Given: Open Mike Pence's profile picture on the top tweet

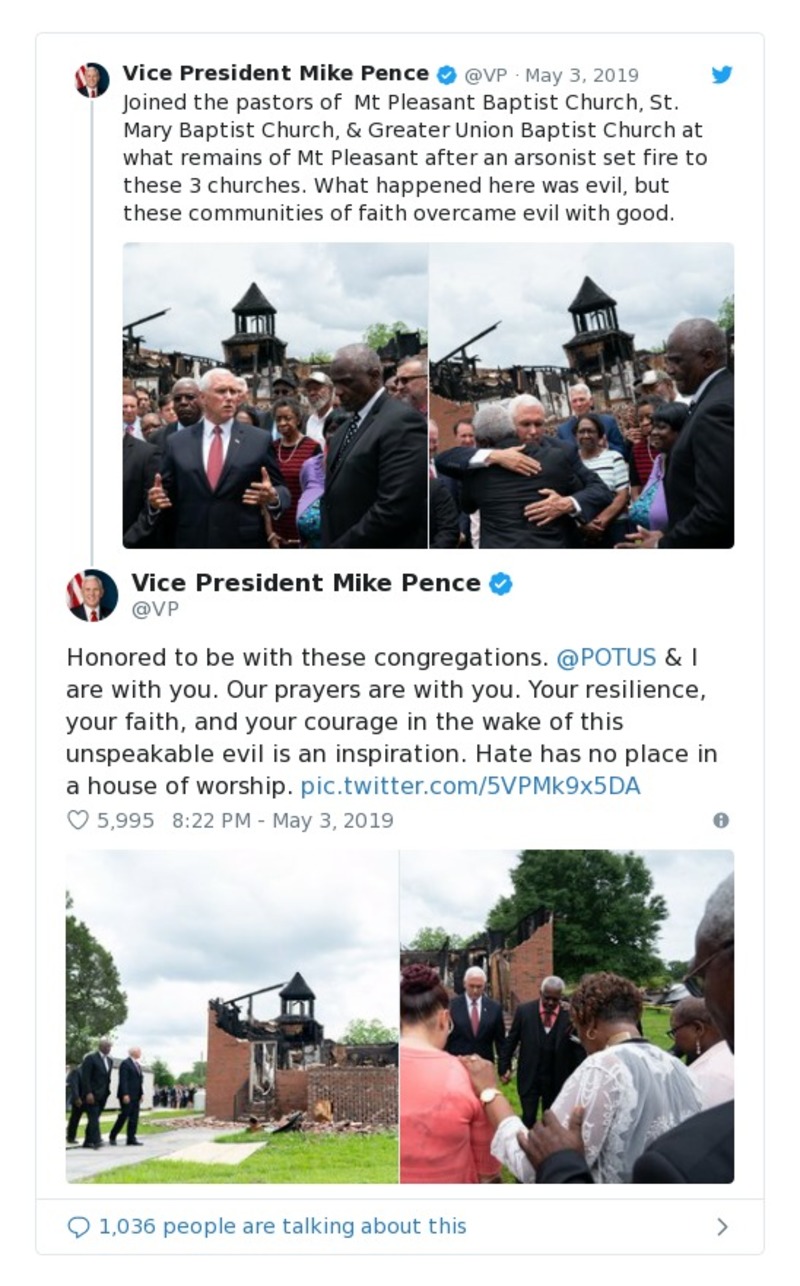Looking at the screenshot, I should pos(90,73).
